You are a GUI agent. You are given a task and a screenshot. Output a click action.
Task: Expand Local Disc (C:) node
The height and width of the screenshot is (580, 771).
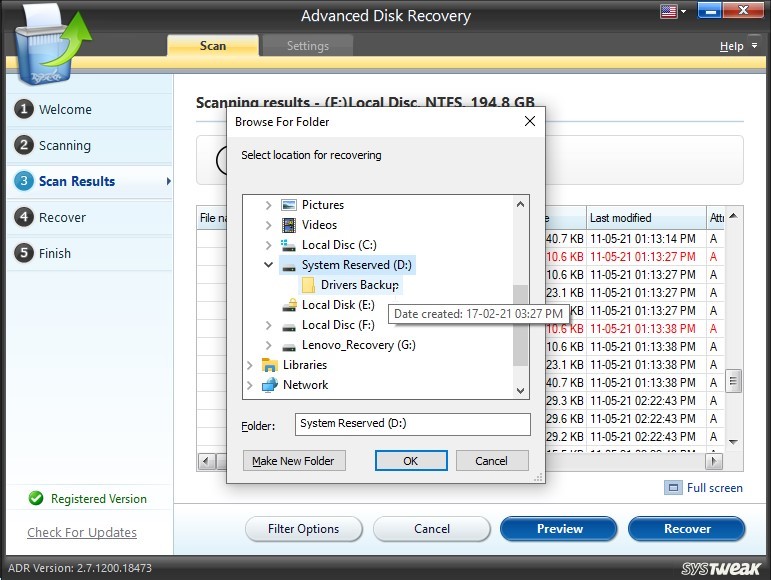268,245
